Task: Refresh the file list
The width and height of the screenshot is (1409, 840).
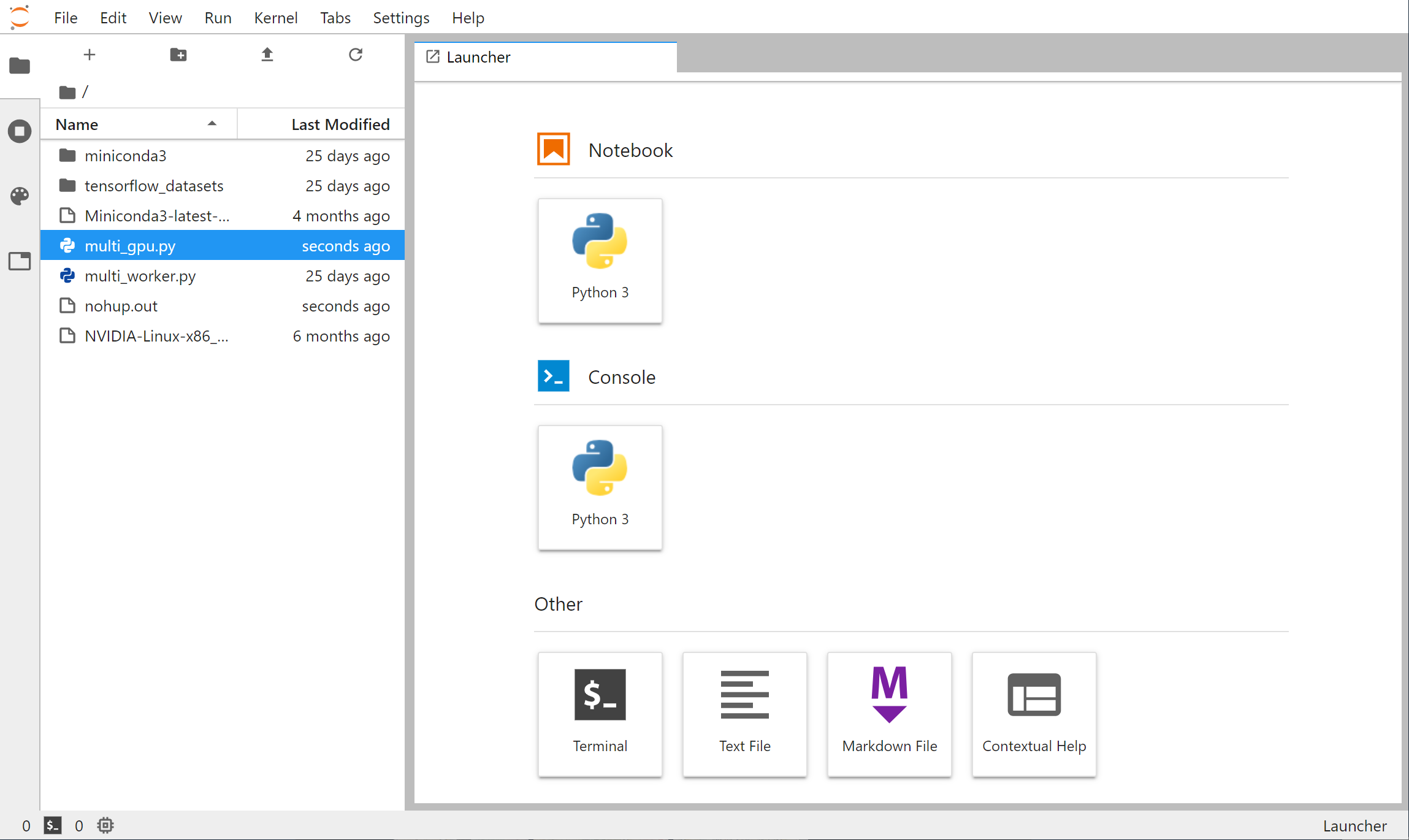Action: pyautogui.click(x=356, y=55)
